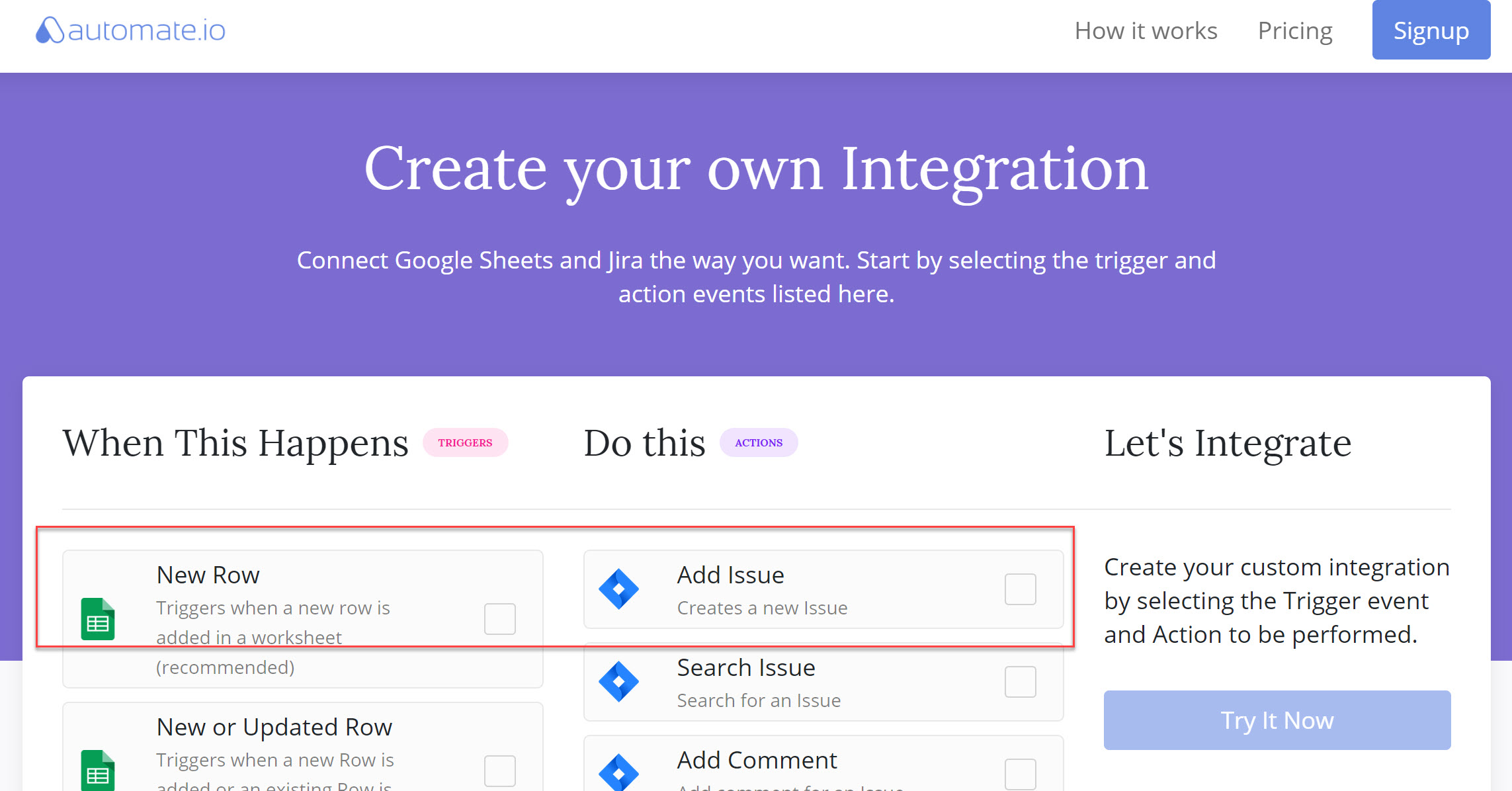1512x791 pixels.
Task: Click the purple ACTIONS badge
Action: pos(758,442)
